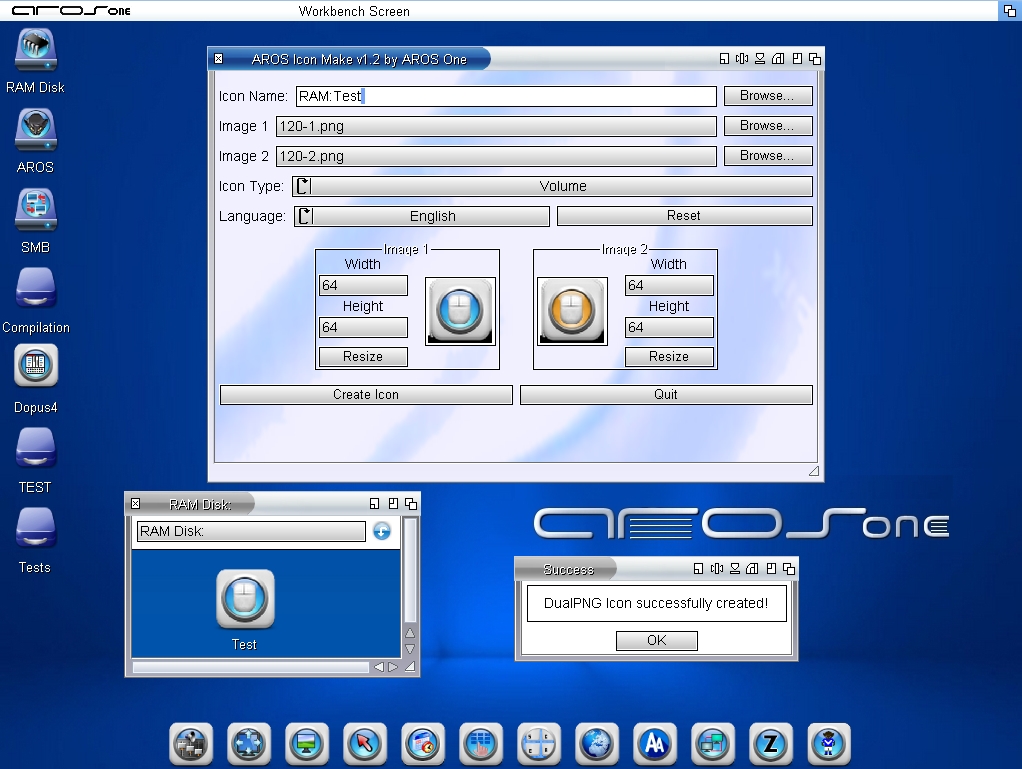Focus the Icon Name input field

point(506,96)
